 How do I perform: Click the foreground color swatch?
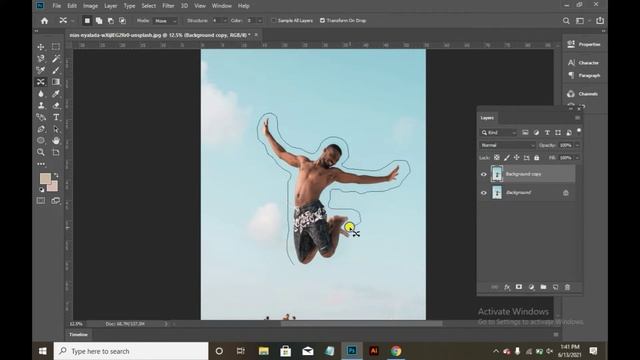click(x=45, y=178)
